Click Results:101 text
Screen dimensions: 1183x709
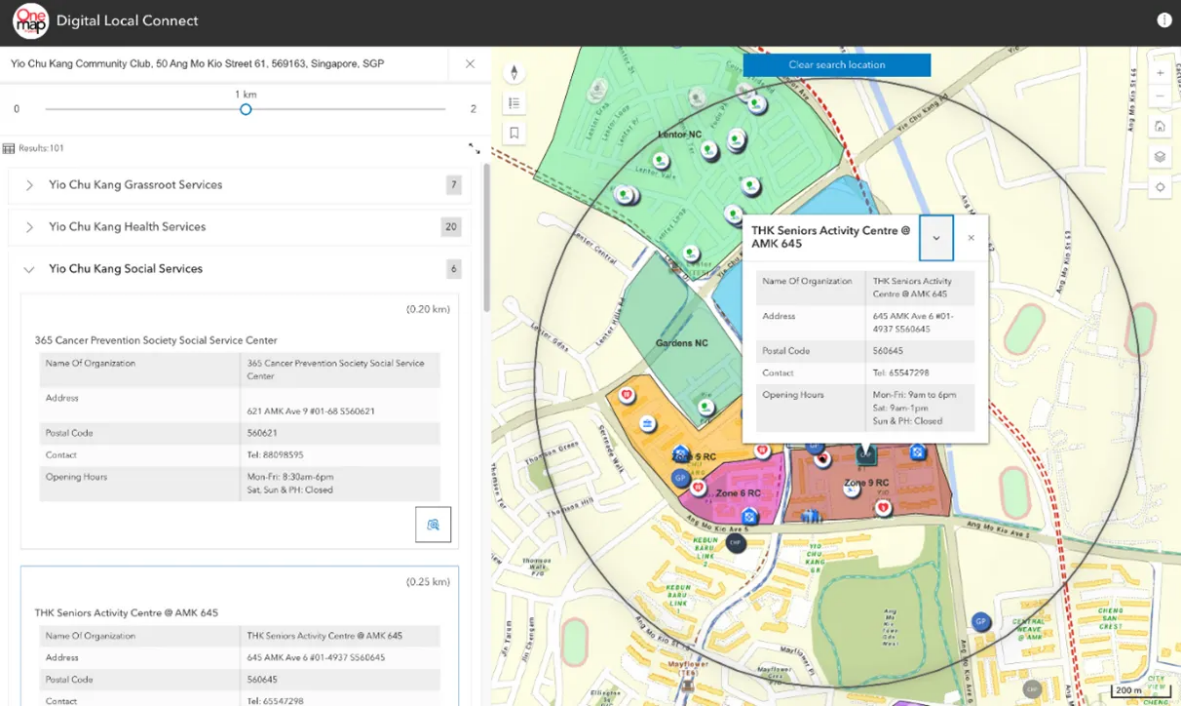41,149
